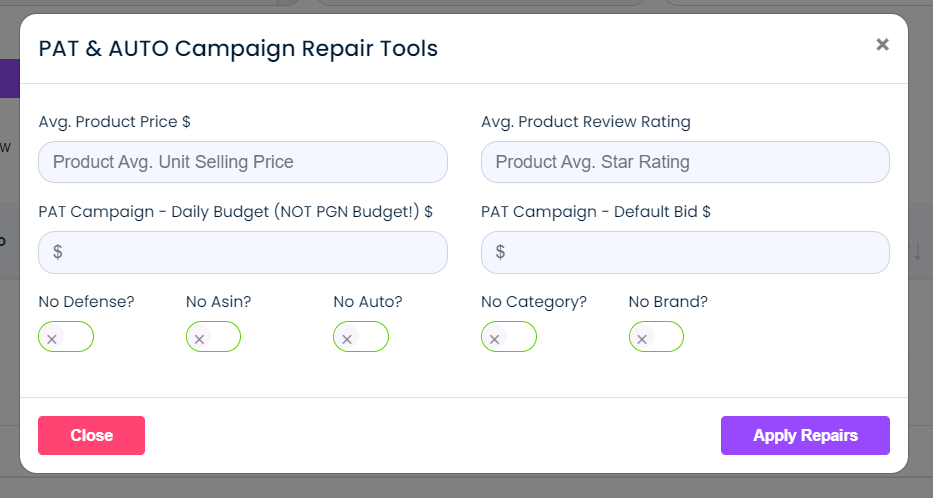Flip the No Brand? switch
Viewport: 933px width, 498px height.
[656, 337]
